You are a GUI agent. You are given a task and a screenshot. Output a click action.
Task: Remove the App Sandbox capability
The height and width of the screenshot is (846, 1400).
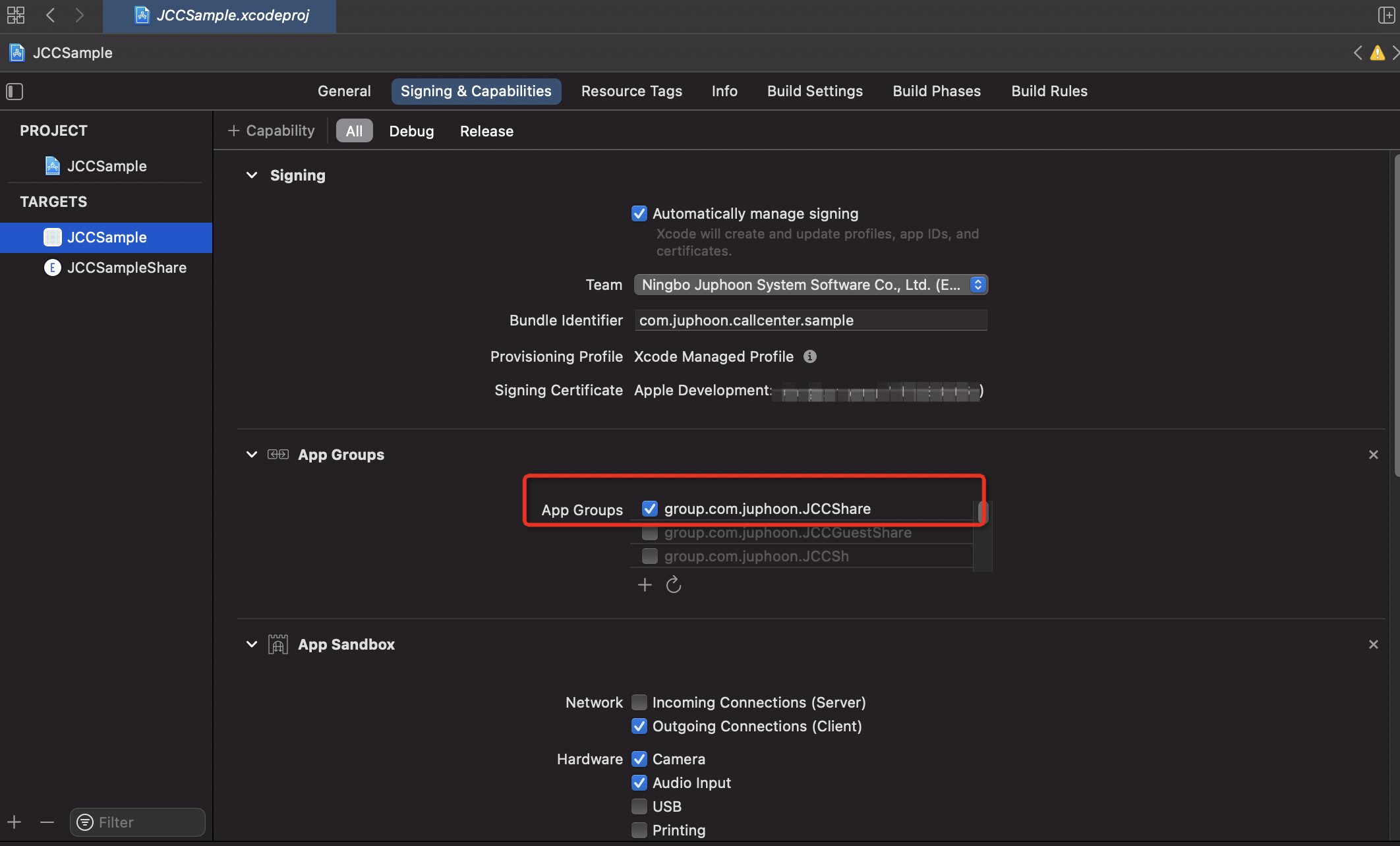1374,644
